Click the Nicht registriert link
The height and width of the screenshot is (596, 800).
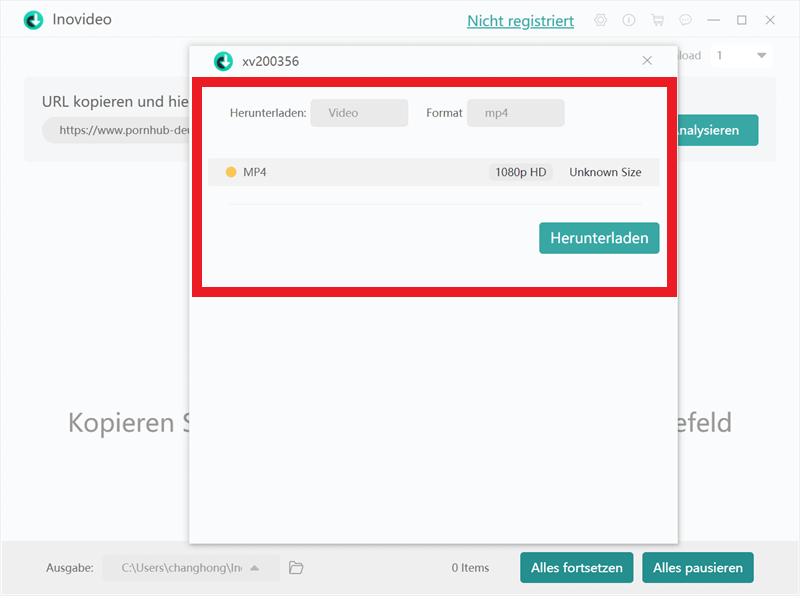click(x=520, y=20)
